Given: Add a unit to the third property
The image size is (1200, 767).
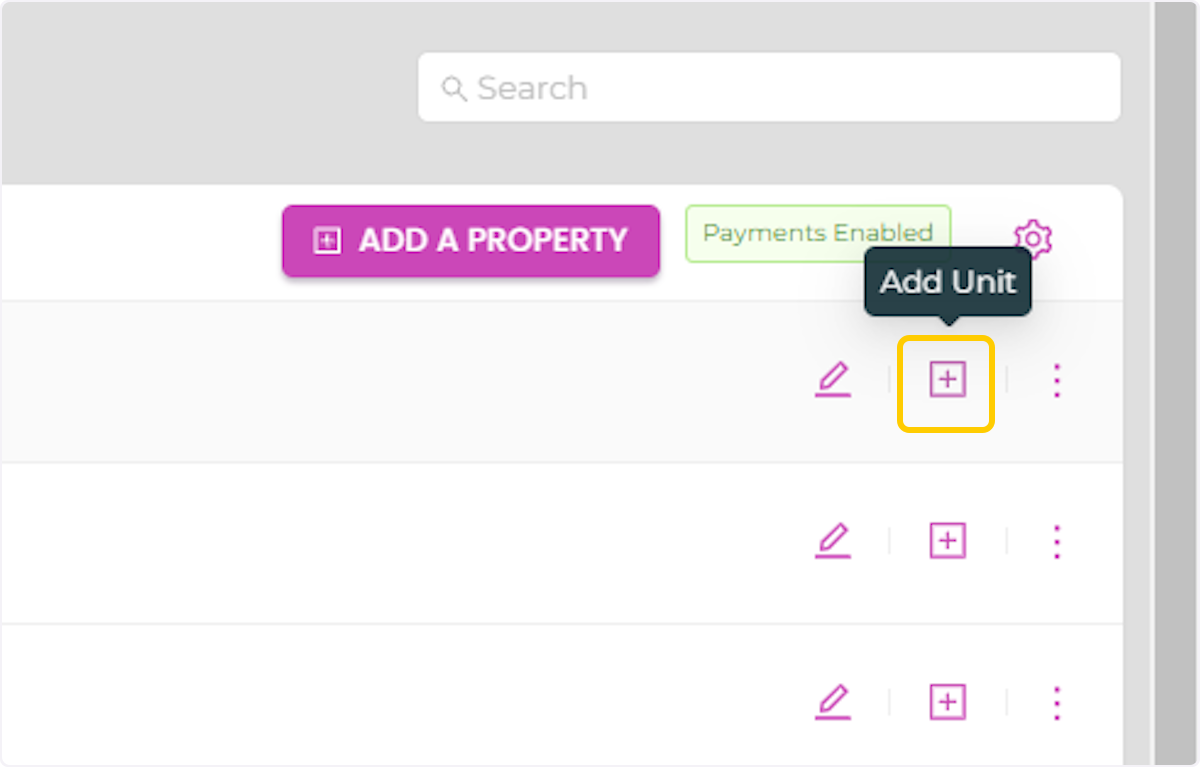Looking at the screenshot, I should coord(947,703).
